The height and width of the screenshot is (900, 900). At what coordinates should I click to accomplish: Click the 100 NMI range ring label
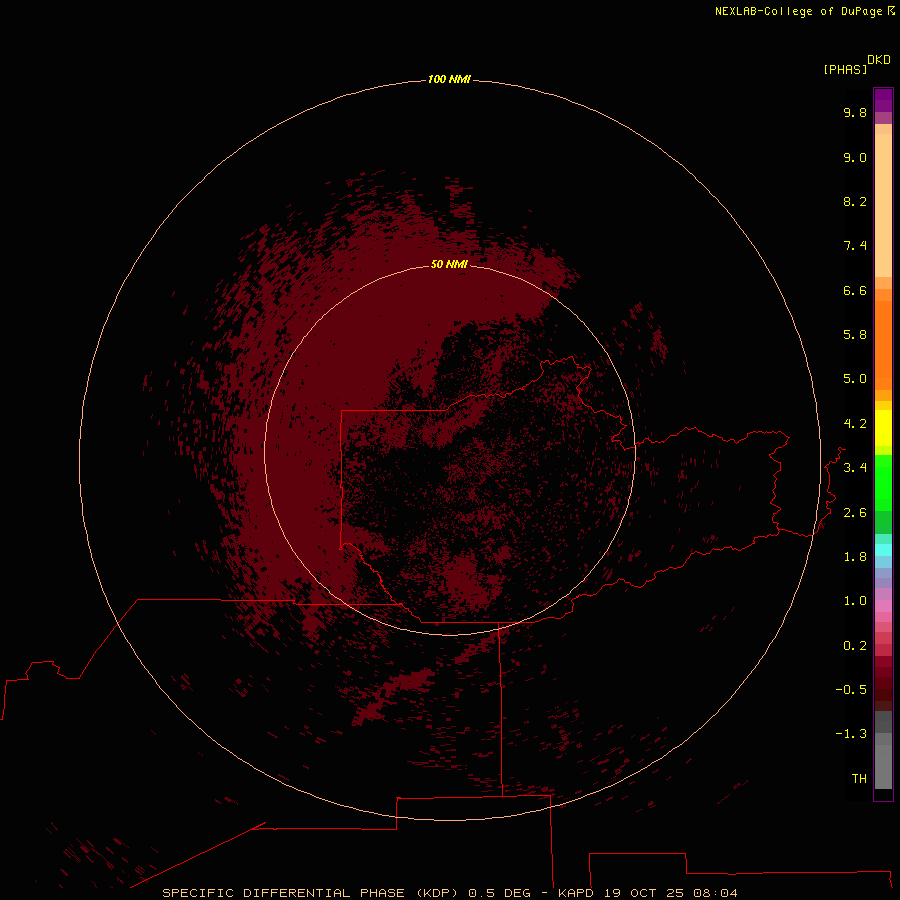pyautogui.click(x=449, y=79)
